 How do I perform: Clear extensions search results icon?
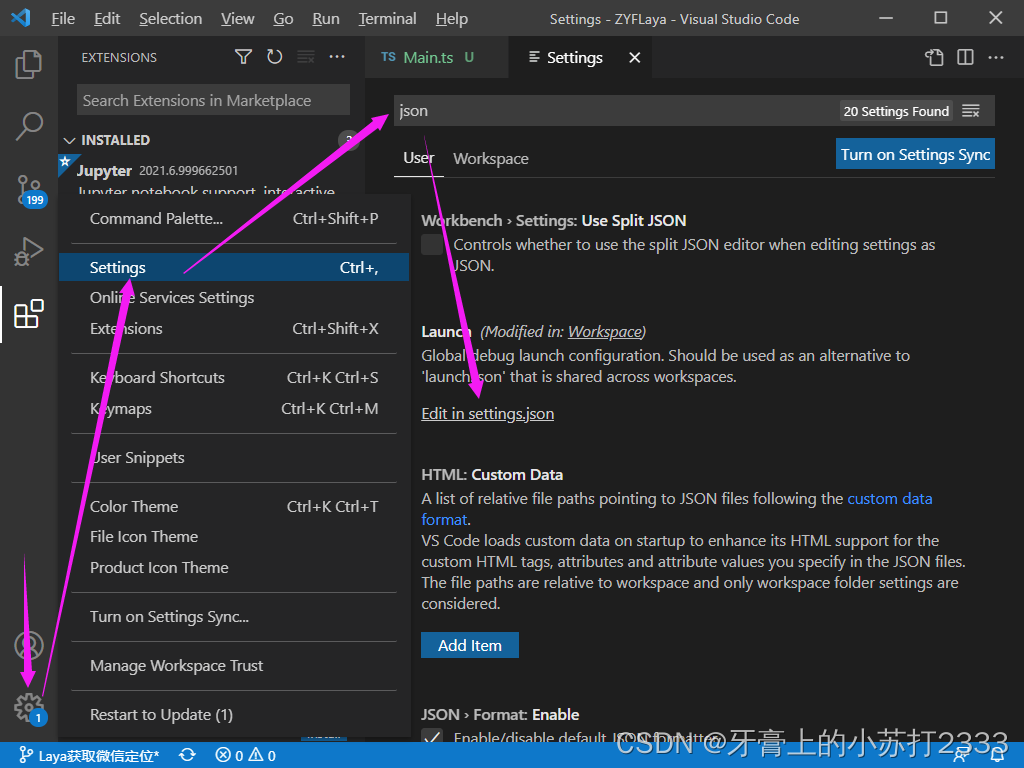coord(306,57)
